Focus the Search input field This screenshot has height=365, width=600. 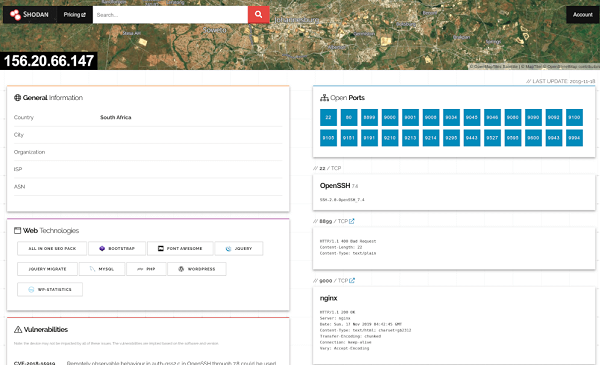tap(170, 15)
